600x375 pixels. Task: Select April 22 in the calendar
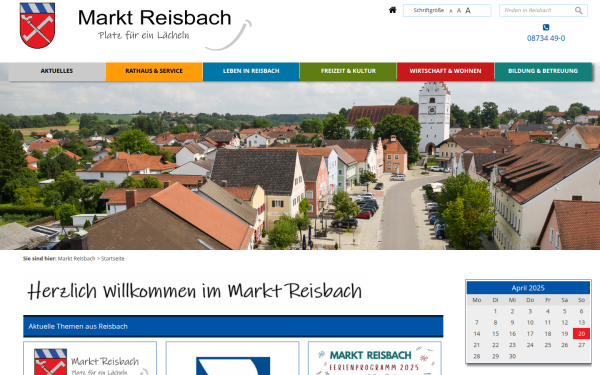pos(495,345)
